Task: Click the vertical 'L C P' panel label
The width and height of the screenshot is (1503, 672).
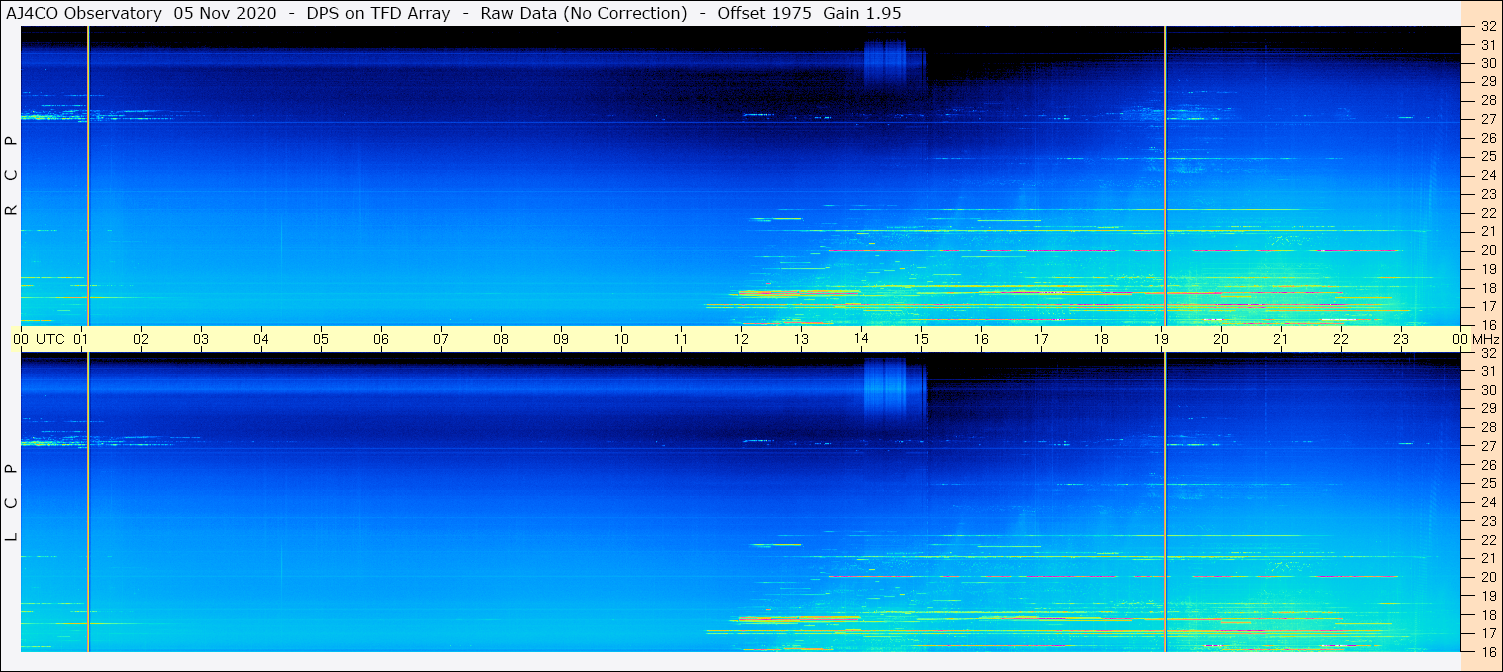Action: tap(11, 503)
